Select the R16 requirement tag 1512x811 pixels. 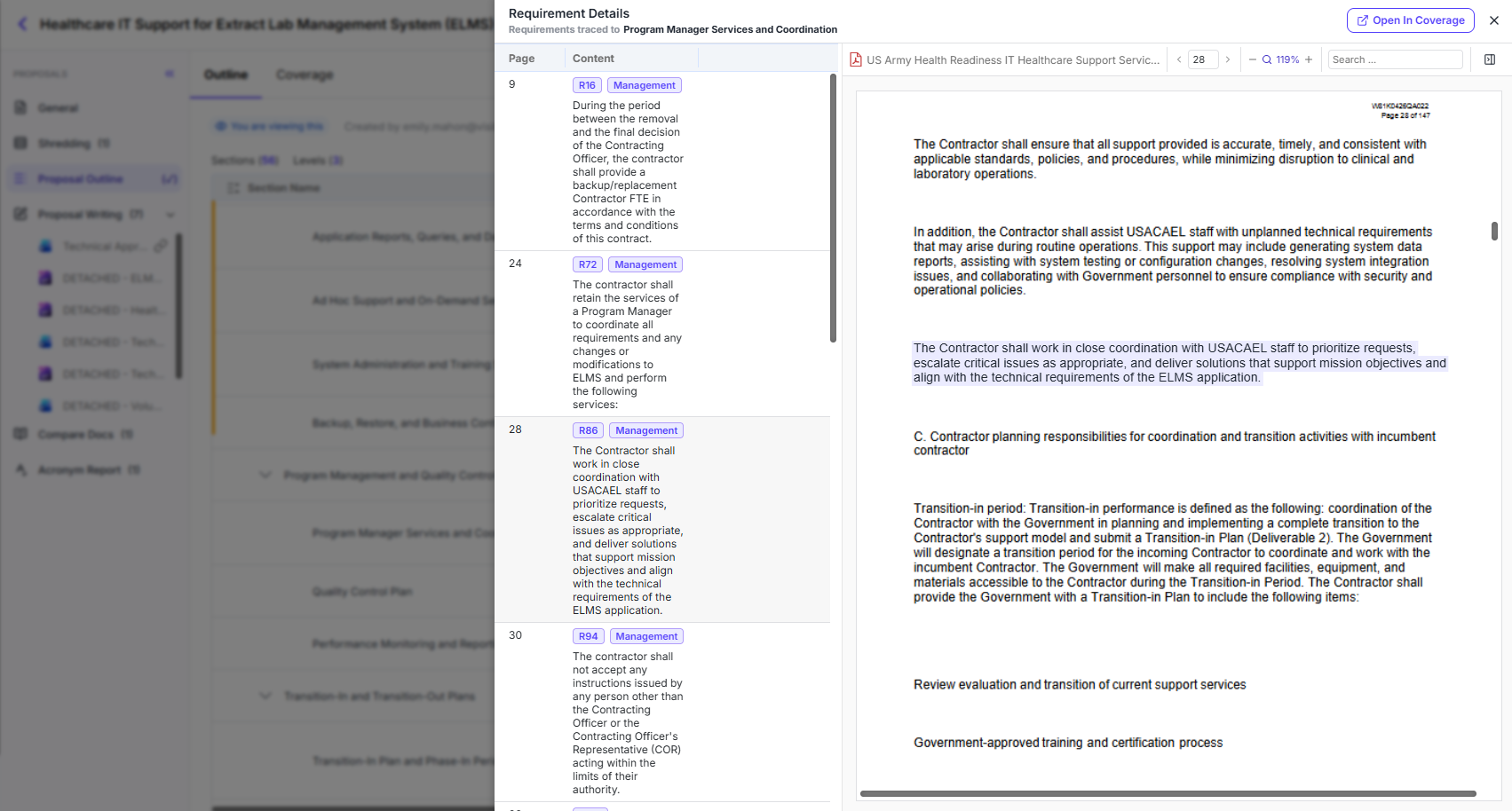[x=587, y=85]
